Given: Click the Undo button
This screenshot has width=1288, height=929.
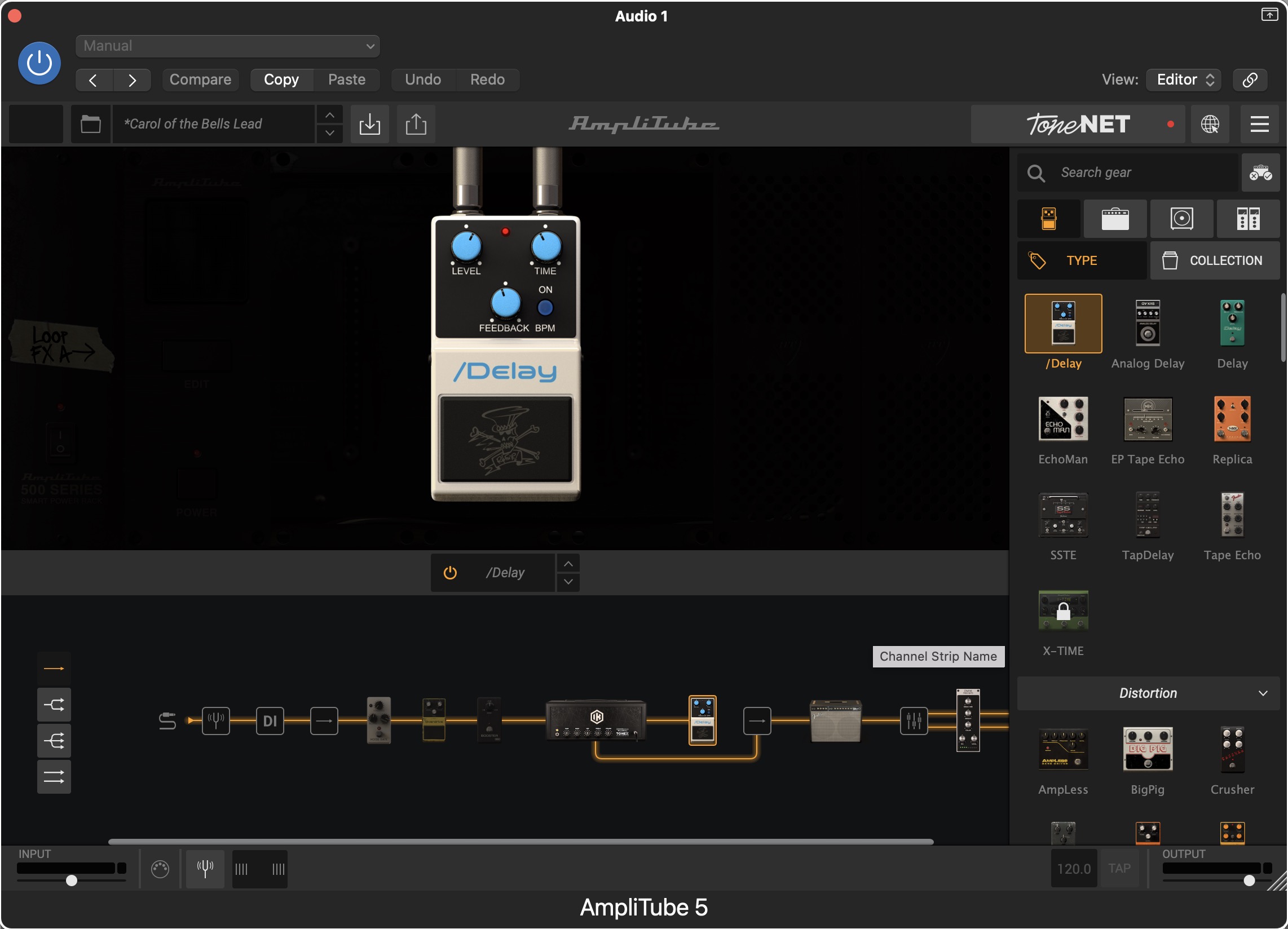Looking at the screenshot, I should 422,79.
